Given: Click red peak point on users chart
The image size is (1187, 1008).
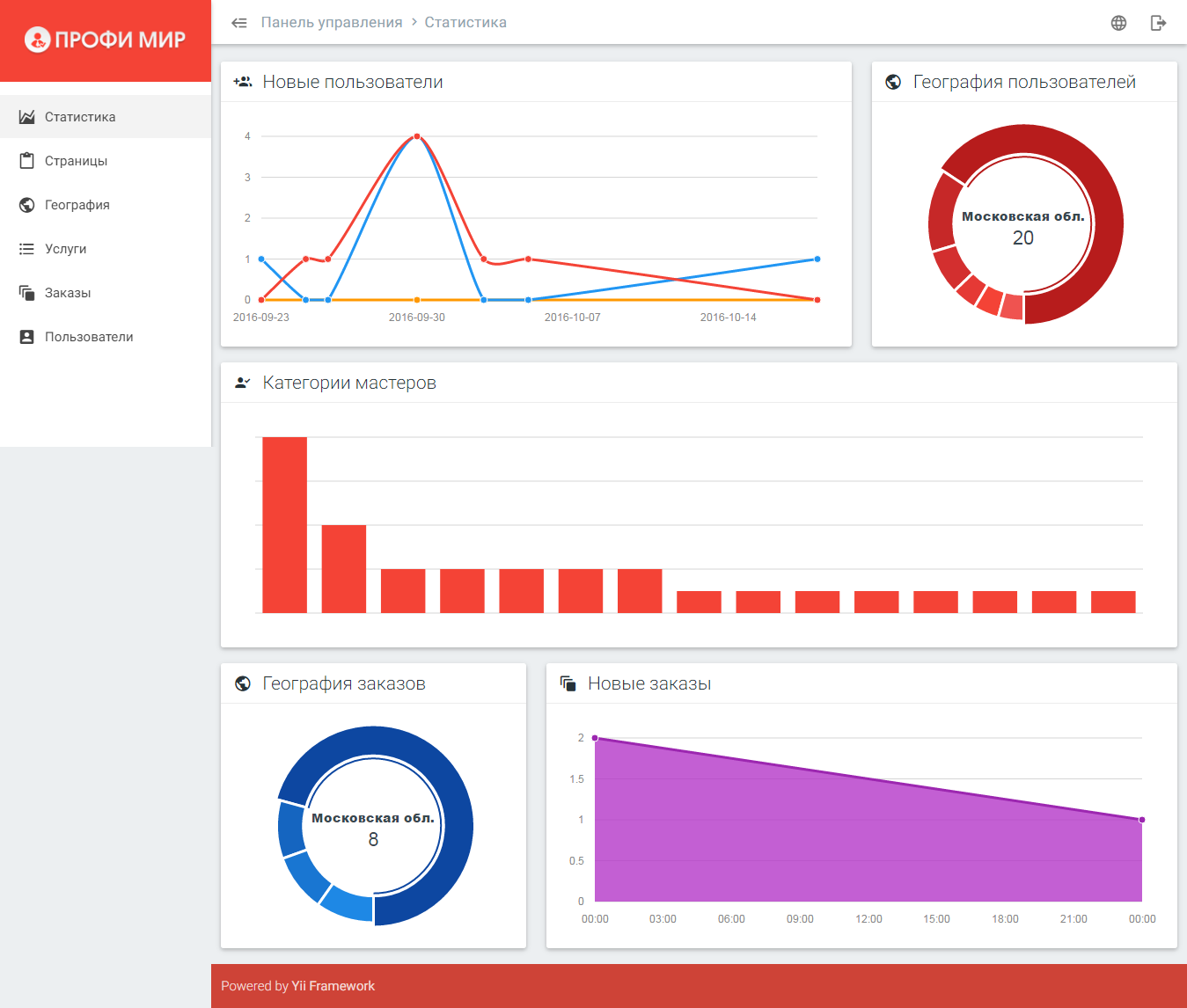Looking at the screenshot, I should (417, 136).
